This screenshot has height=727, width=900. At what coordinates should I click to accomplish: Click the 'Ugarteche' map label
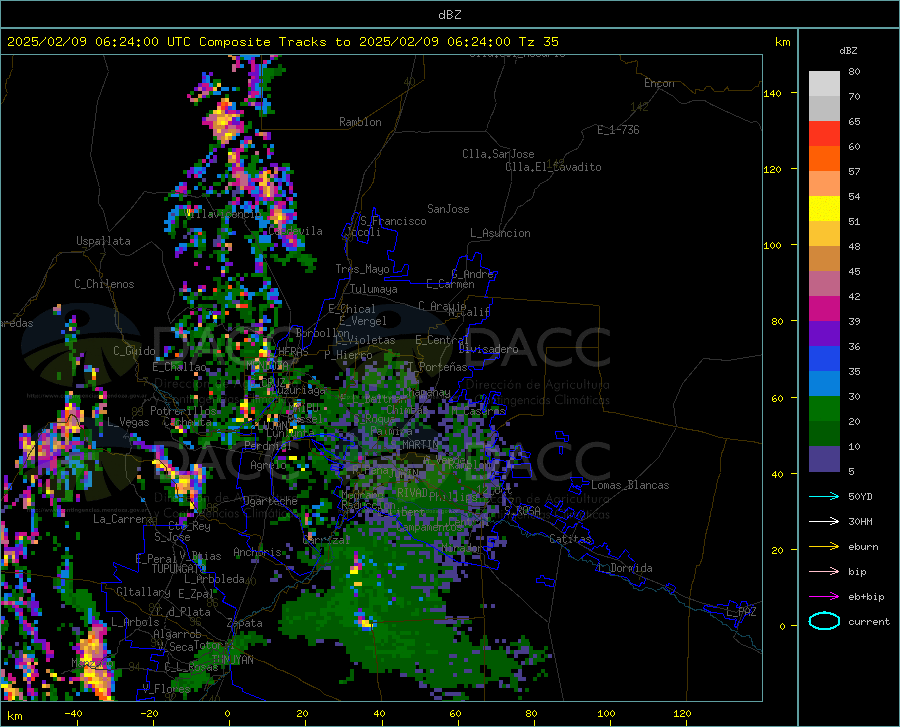click(270, 501)
